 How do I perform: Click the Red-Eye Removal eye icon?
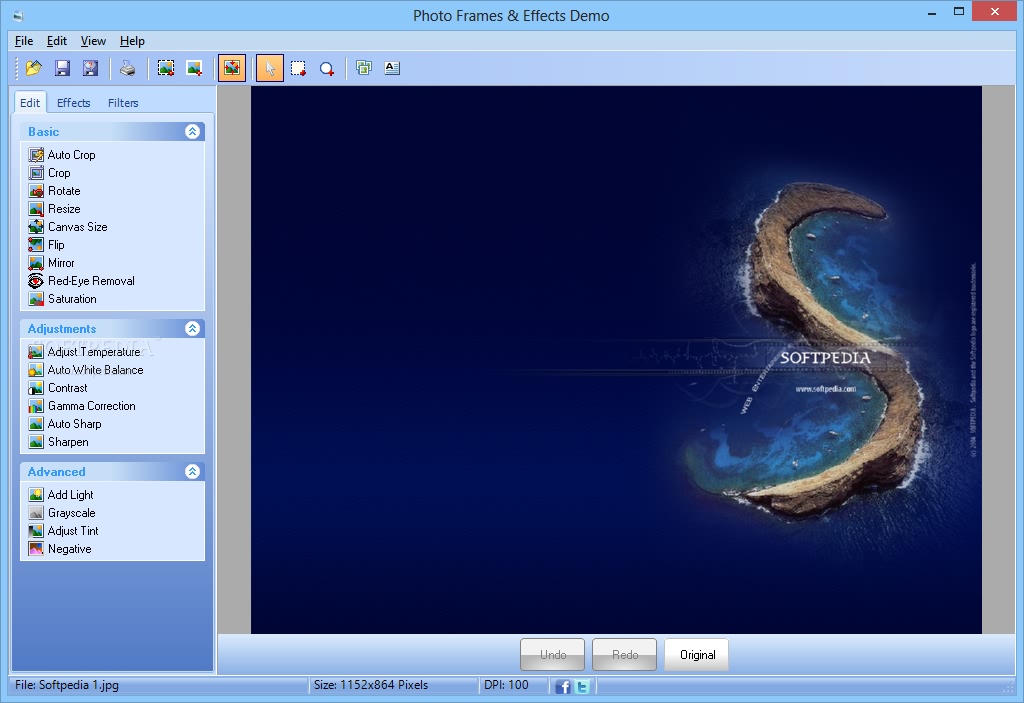pyautogui.click(x=36, y=281)
